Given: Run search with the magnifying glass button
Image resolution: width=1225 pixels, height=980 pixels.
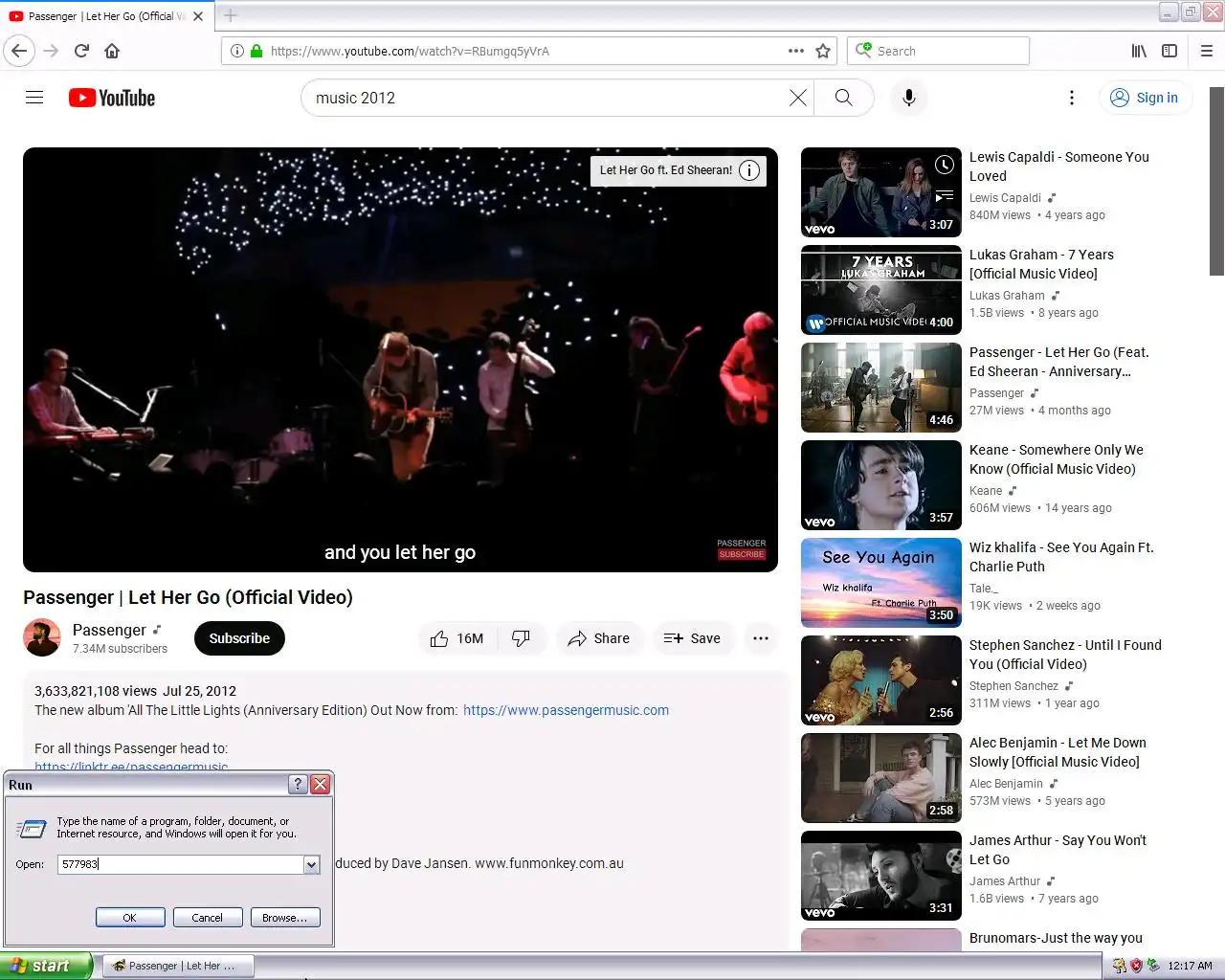Looking at the screenshot, I should tap(843, 98).
